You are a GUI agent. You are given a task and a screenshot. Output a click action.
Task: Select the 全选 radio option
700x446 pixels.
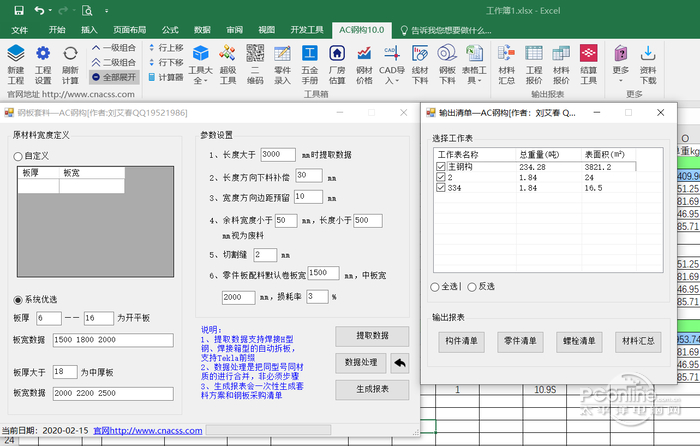click(x=435, y=286)
